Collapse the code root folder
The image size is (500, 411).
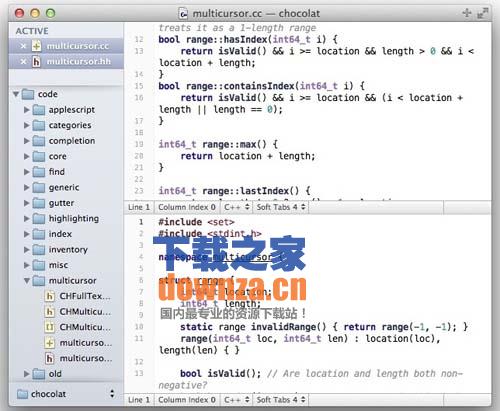click(16, 94)
